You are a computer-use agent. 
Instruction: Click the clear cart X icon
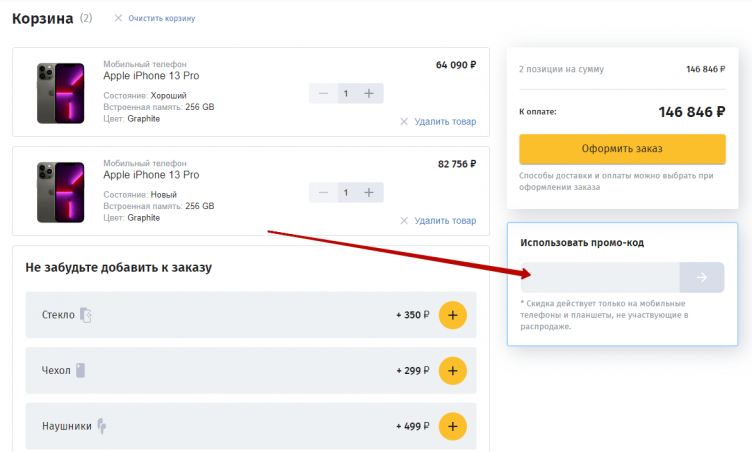pyautogui.click(x=118, y=19)
